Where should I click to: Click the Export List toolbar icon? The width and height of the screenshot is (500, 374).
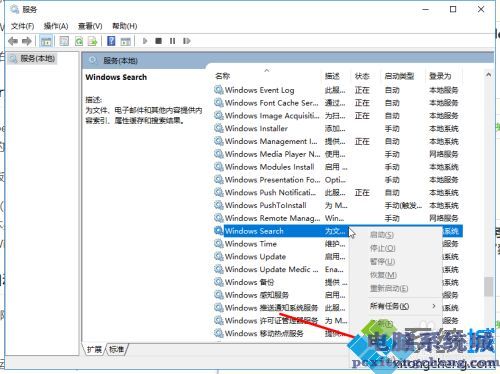point(92,41)
